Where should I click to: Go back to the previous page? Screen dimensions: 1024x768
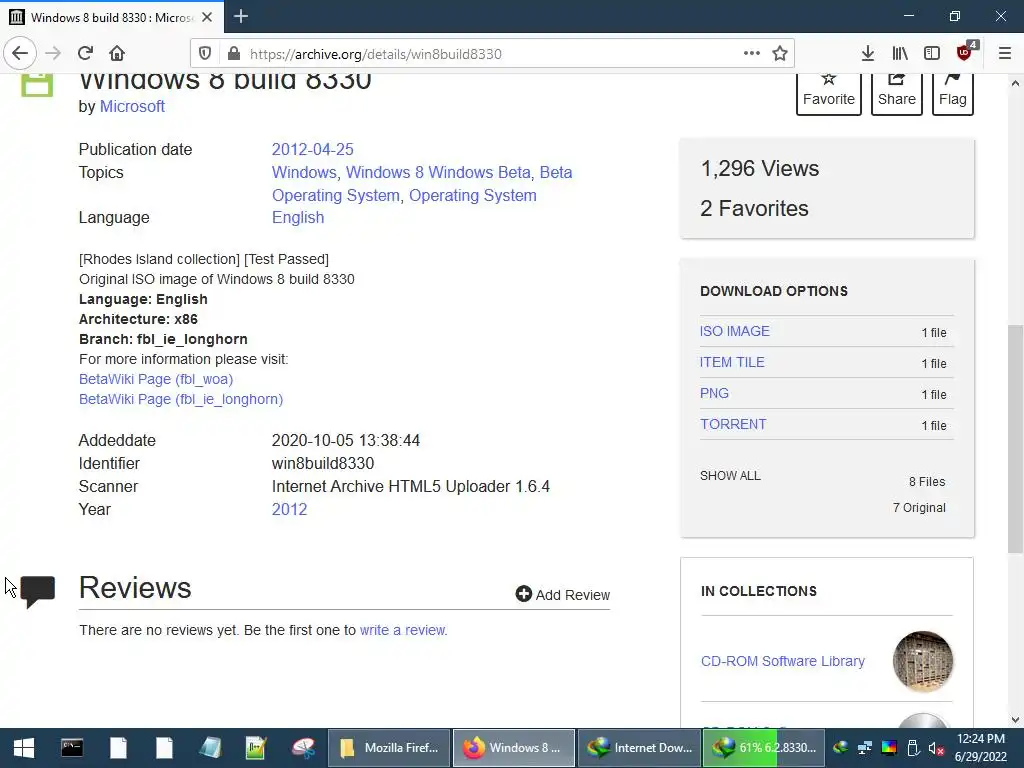20,54
